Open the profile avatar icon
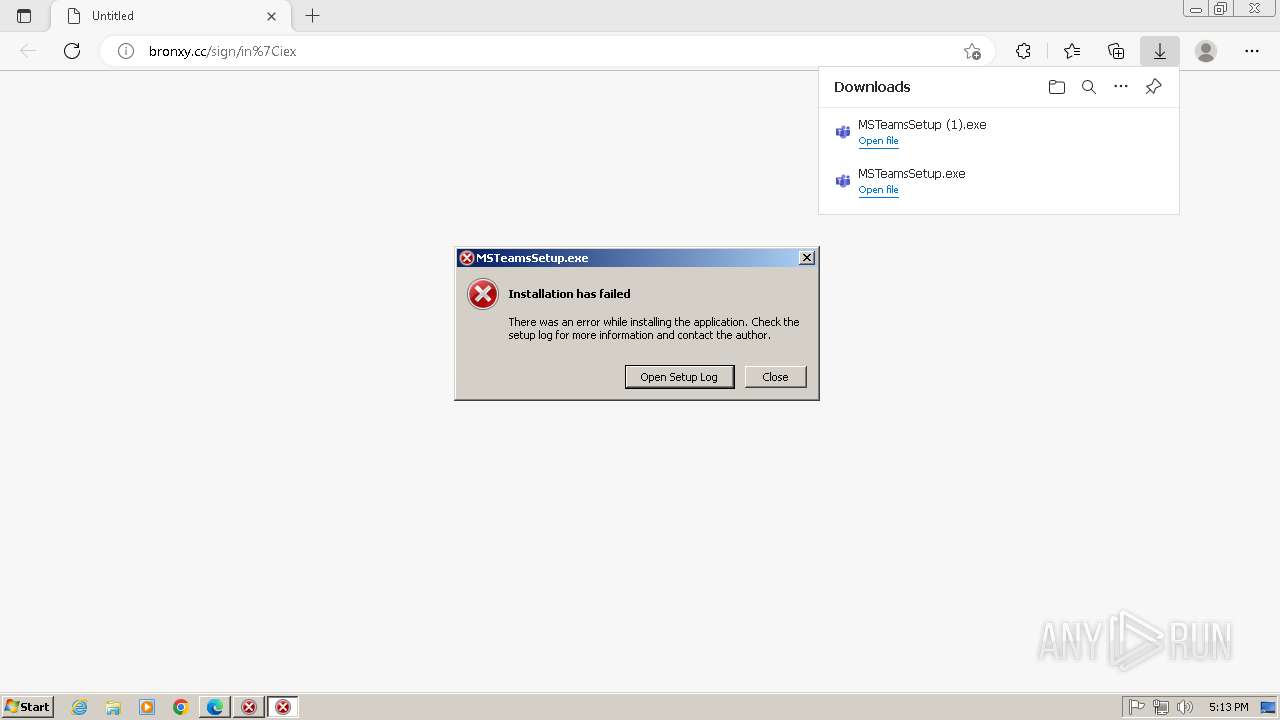 pyautogui.click(x=1206, y=51)
